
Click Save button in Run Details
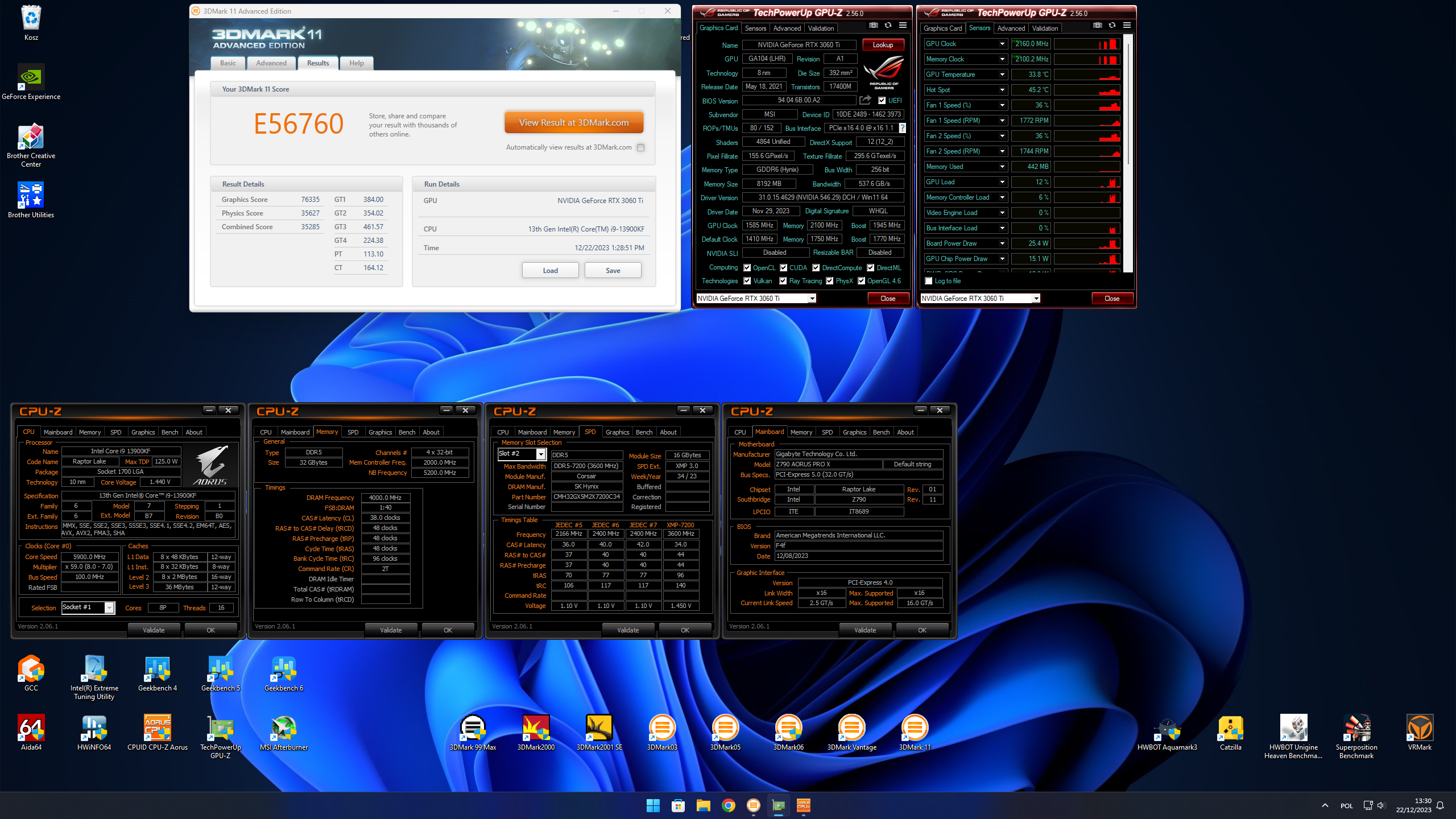pos(613,270)
